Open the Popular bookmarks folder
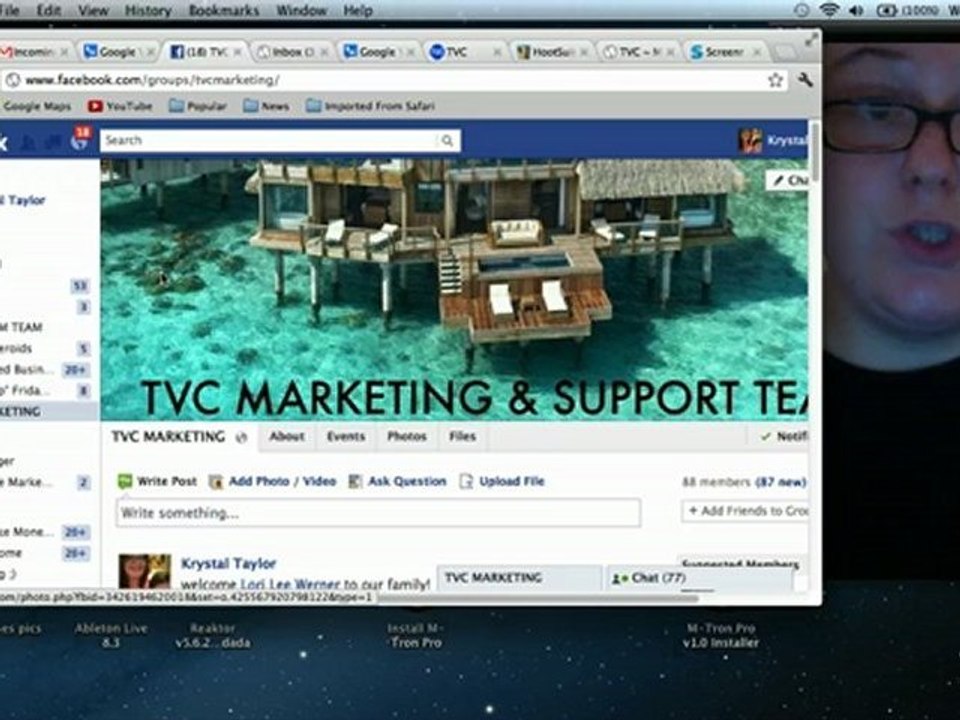Image resolution: width=960 pixels, height=720 pixels. click(198, 106)
